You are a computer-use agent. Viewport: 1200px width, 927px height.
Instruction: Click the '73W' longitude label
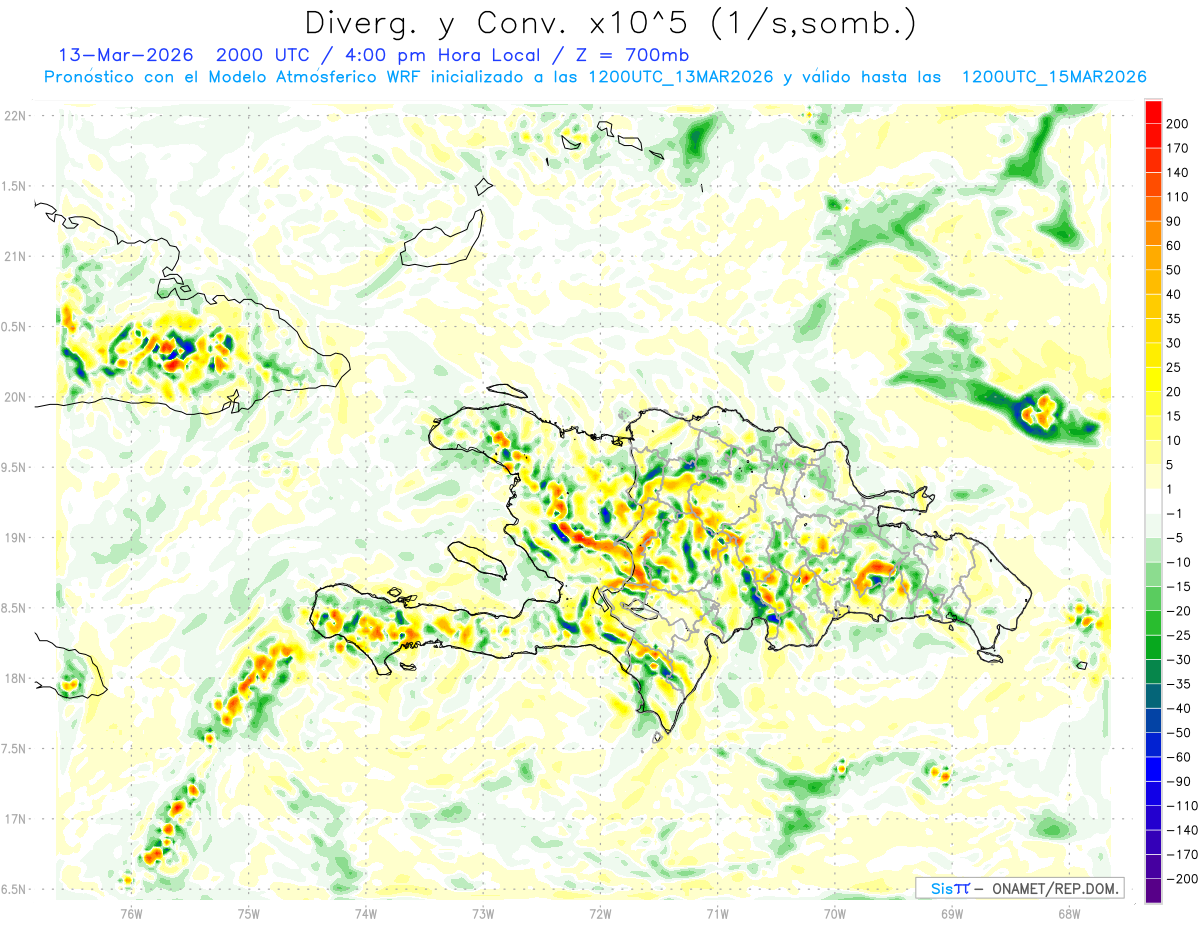[x=483, y=912]
